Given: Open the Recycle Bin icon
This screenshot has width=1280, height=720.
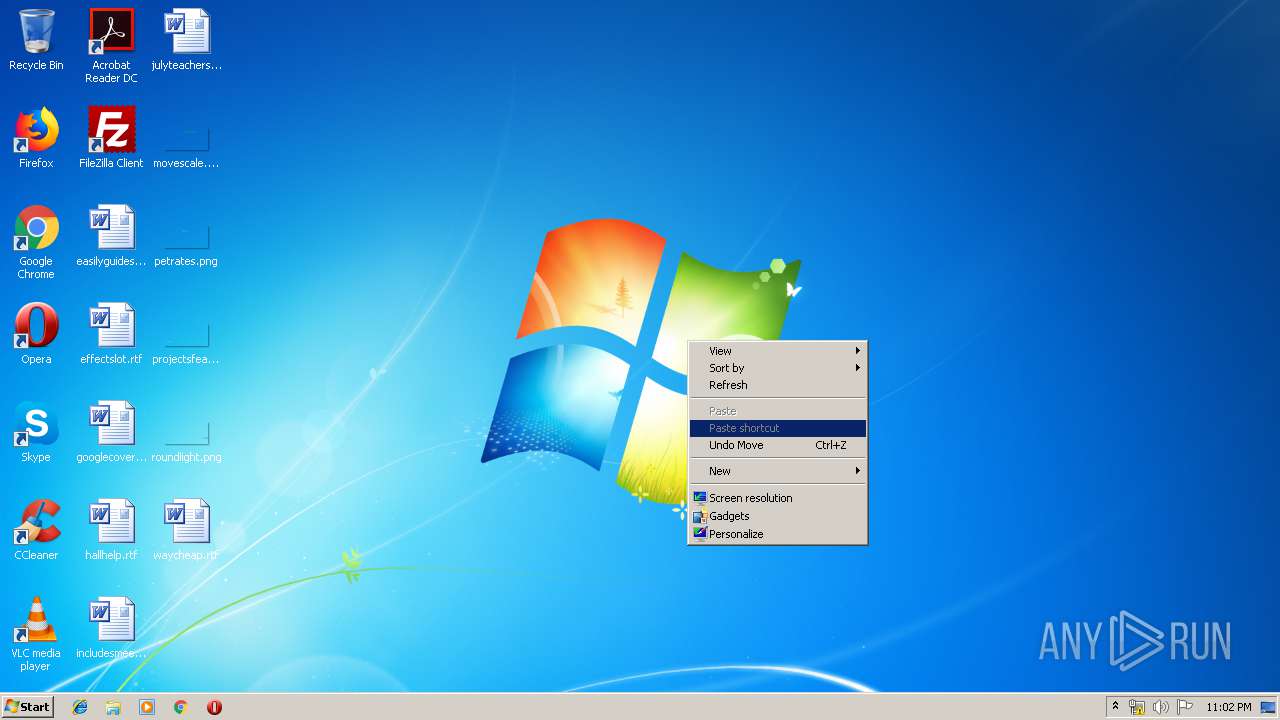Looking at the screenshot, I should pyautogui.click(x=36, y=40).
